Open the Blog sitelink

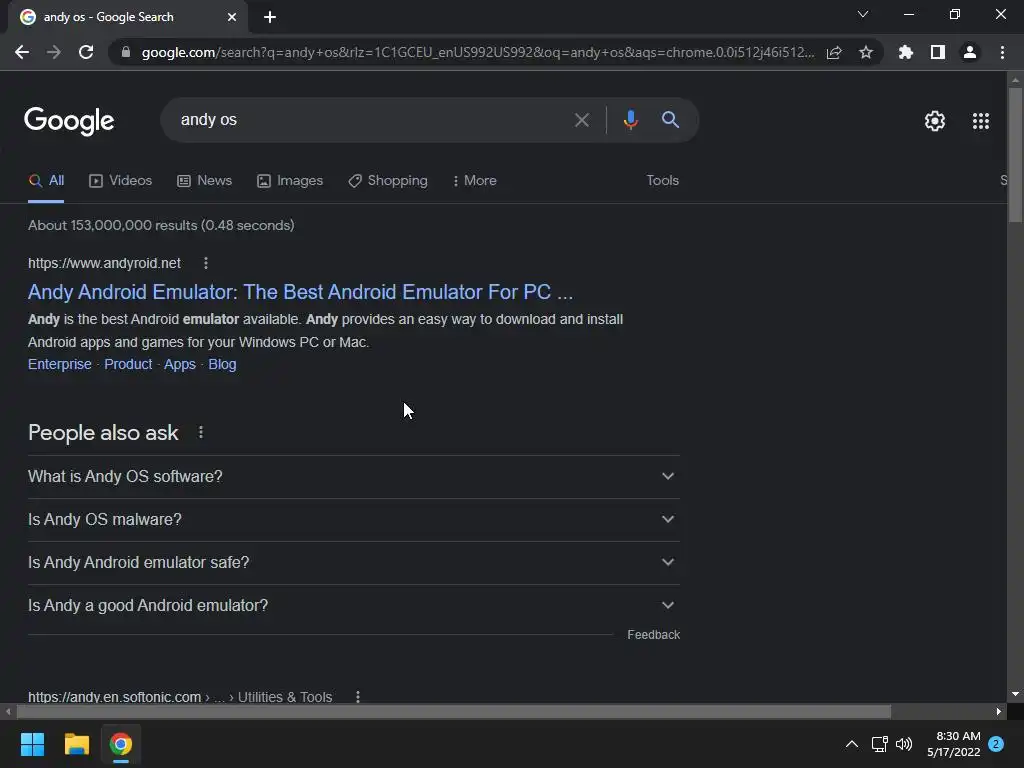(x=222, y=364)
